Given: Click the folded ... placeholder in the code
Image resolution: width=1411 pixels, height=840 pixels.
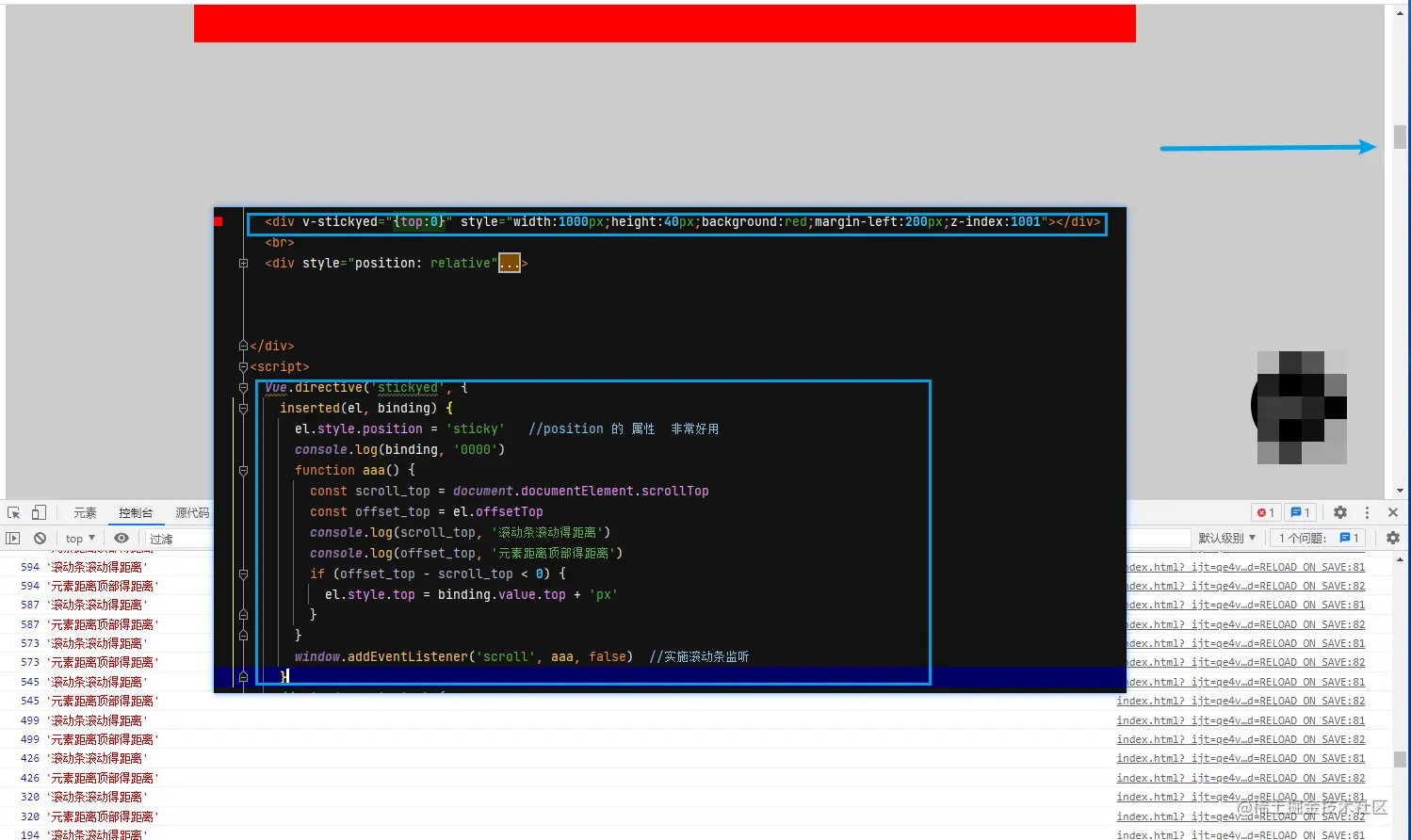Looking at the screenshot, I should coord(510,264).
